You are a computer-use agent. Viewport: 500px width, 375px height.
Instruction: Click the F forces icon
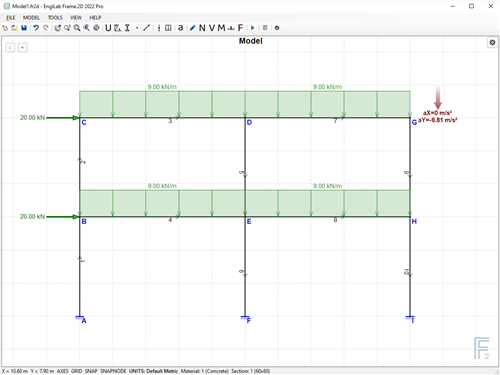240,28
